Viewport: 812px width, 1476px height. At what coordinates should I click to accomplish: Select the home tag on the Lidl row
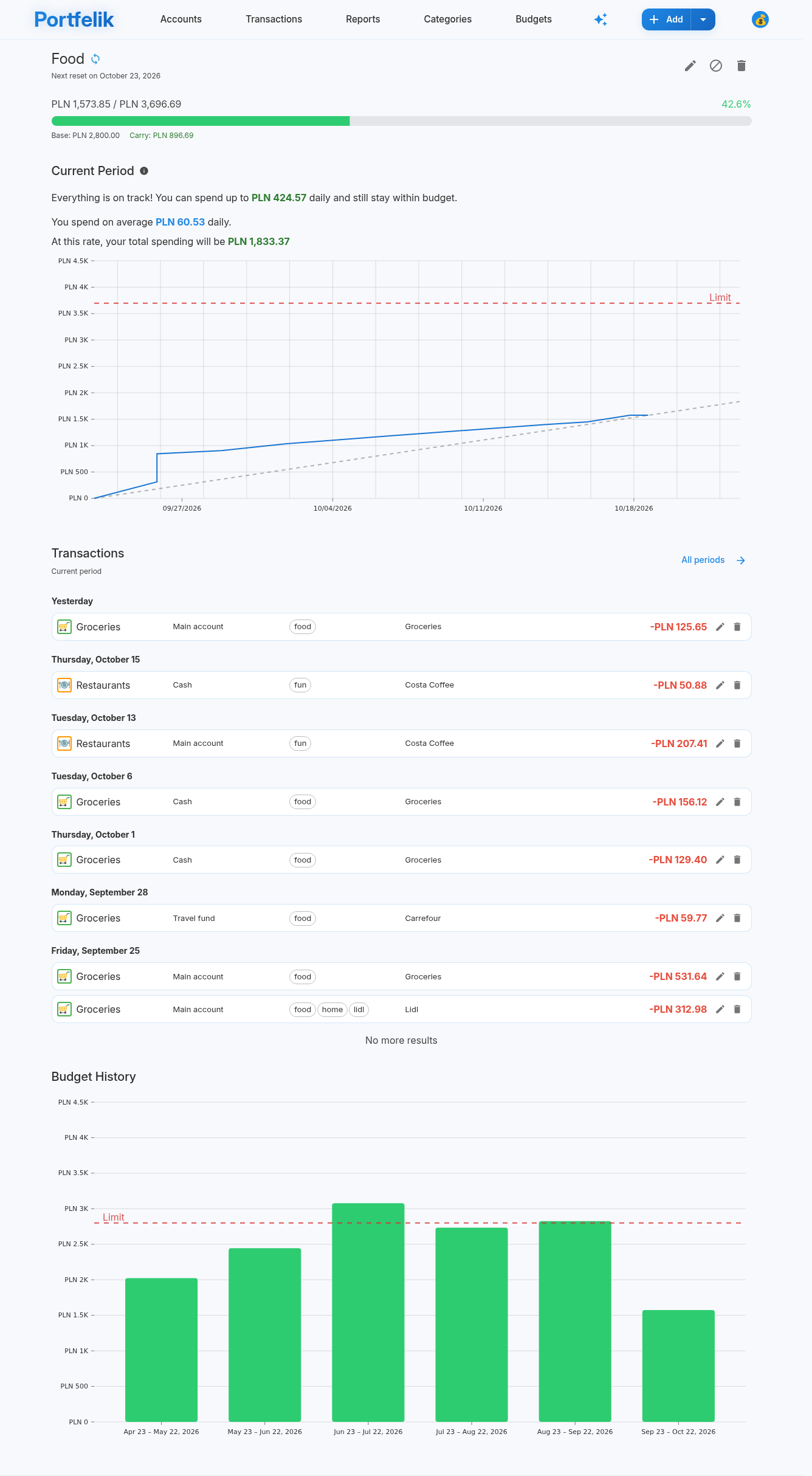(332, 1010)
